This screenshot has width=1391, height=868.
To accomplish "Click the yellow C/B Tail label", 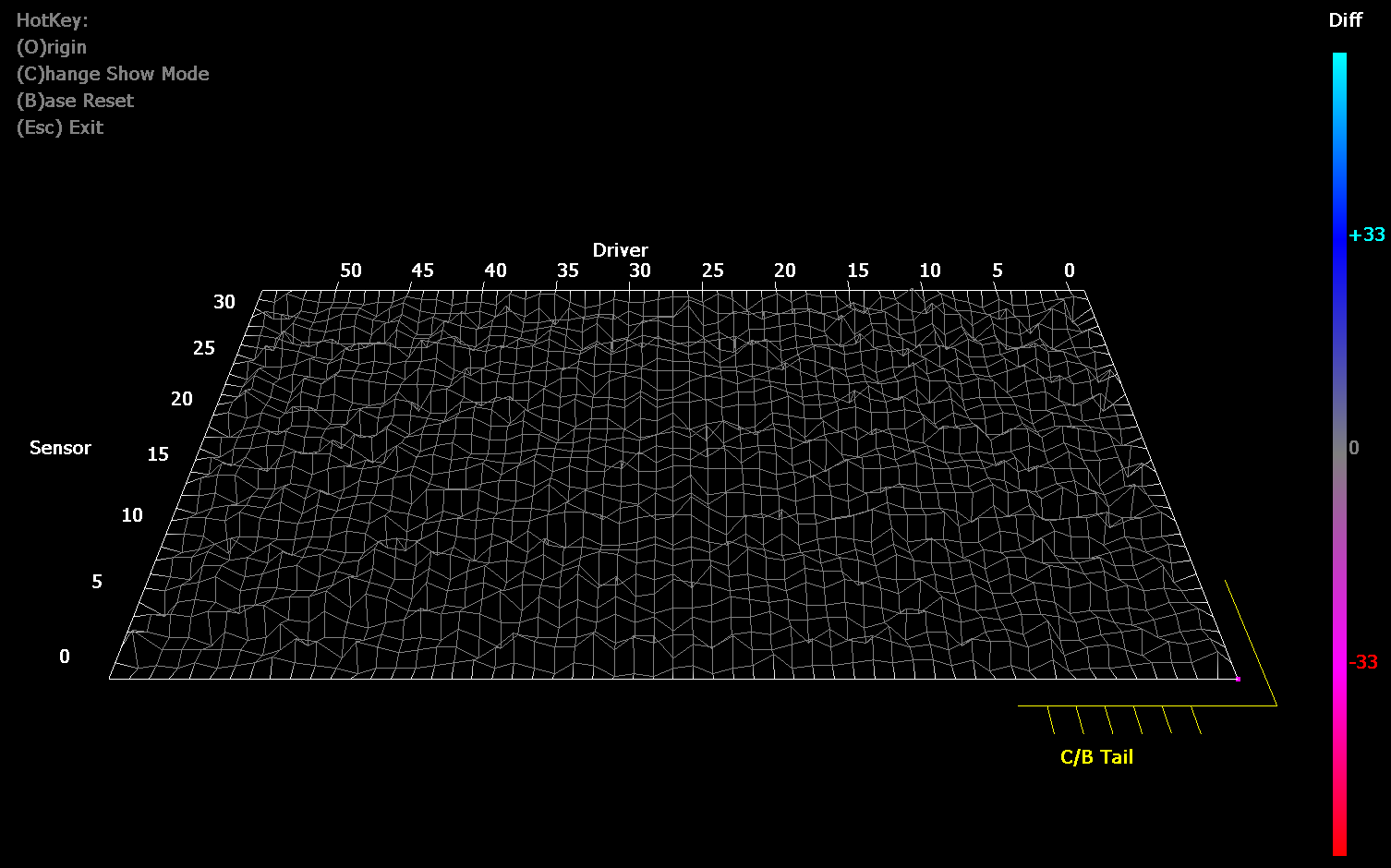I will (x=1096, y=757).
